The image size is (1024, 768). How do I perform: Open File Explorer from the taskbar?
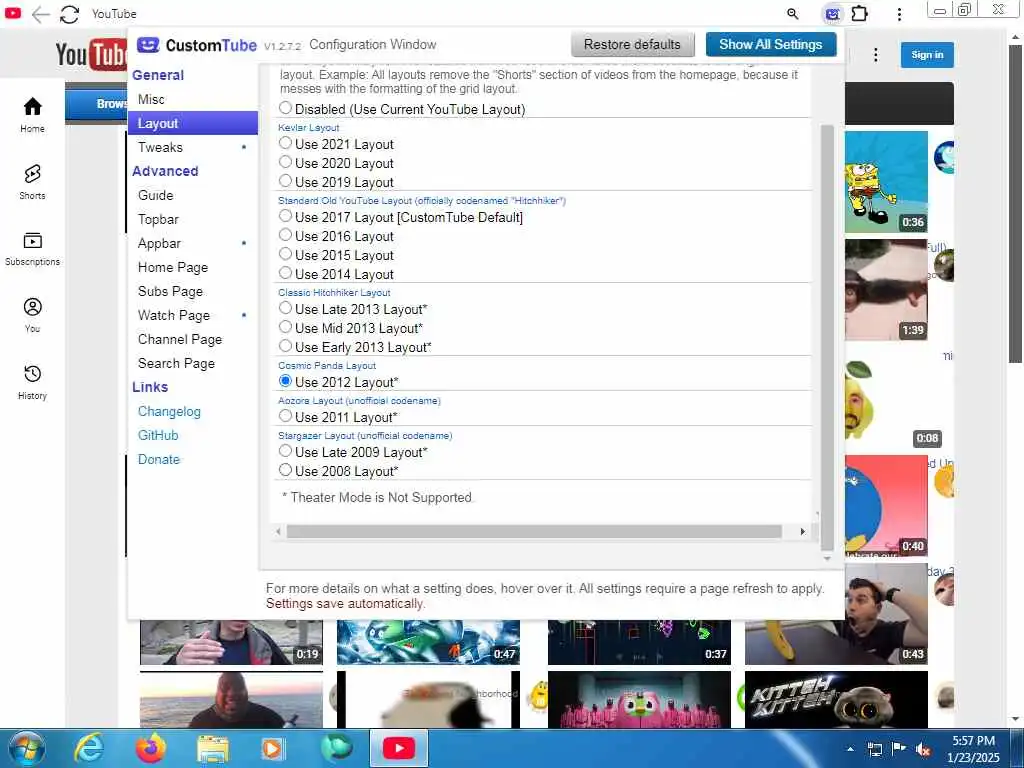click(x=213, y=749)
